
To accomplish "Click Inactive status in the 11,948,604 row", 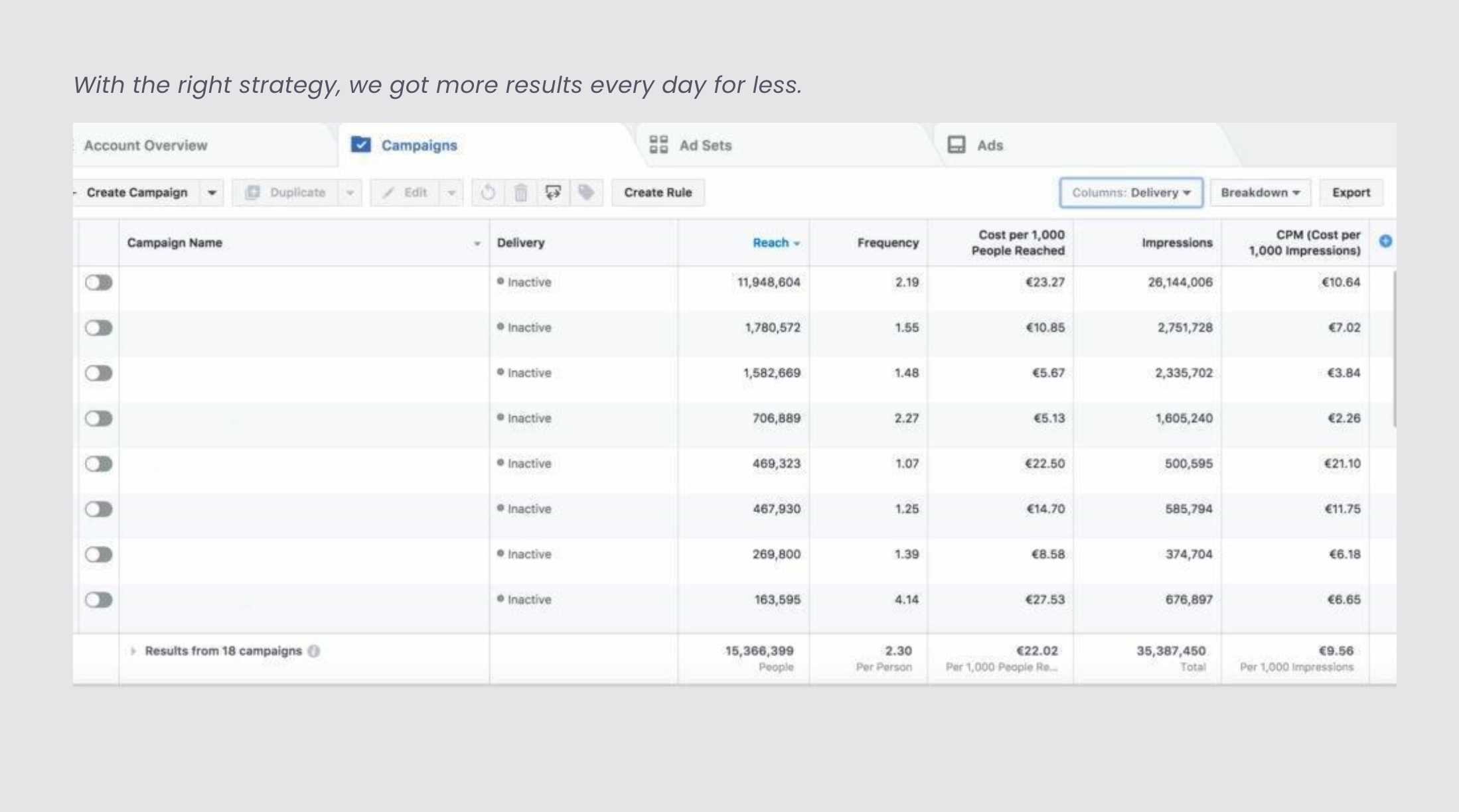I will 524,283.
